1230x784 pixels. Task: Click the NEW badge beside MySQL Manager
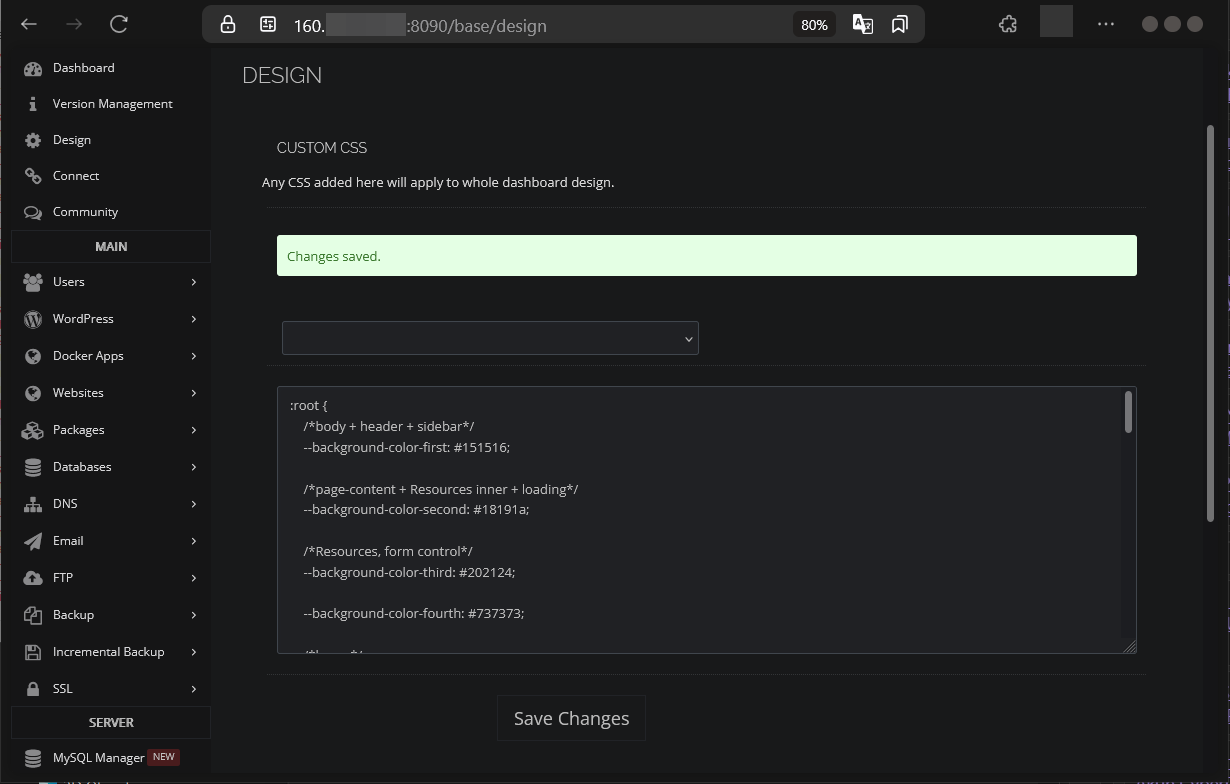coord(163,757)
